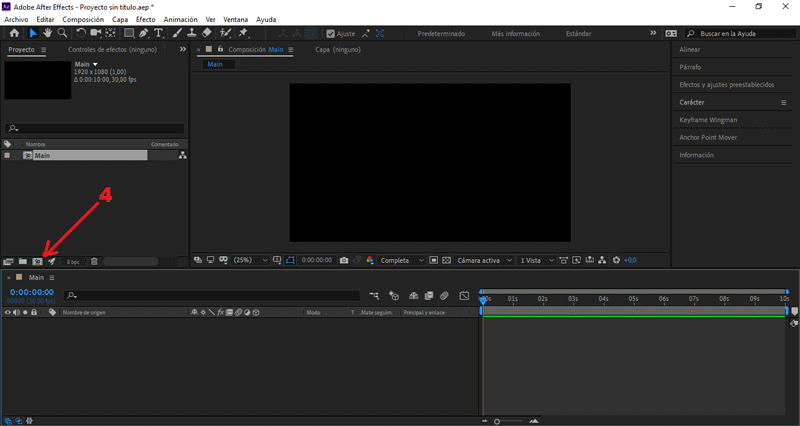The image size is (800, 426).
Task: Select the Zoom magnifier tool
Action: pyautogui.click(x=62, y=33)
